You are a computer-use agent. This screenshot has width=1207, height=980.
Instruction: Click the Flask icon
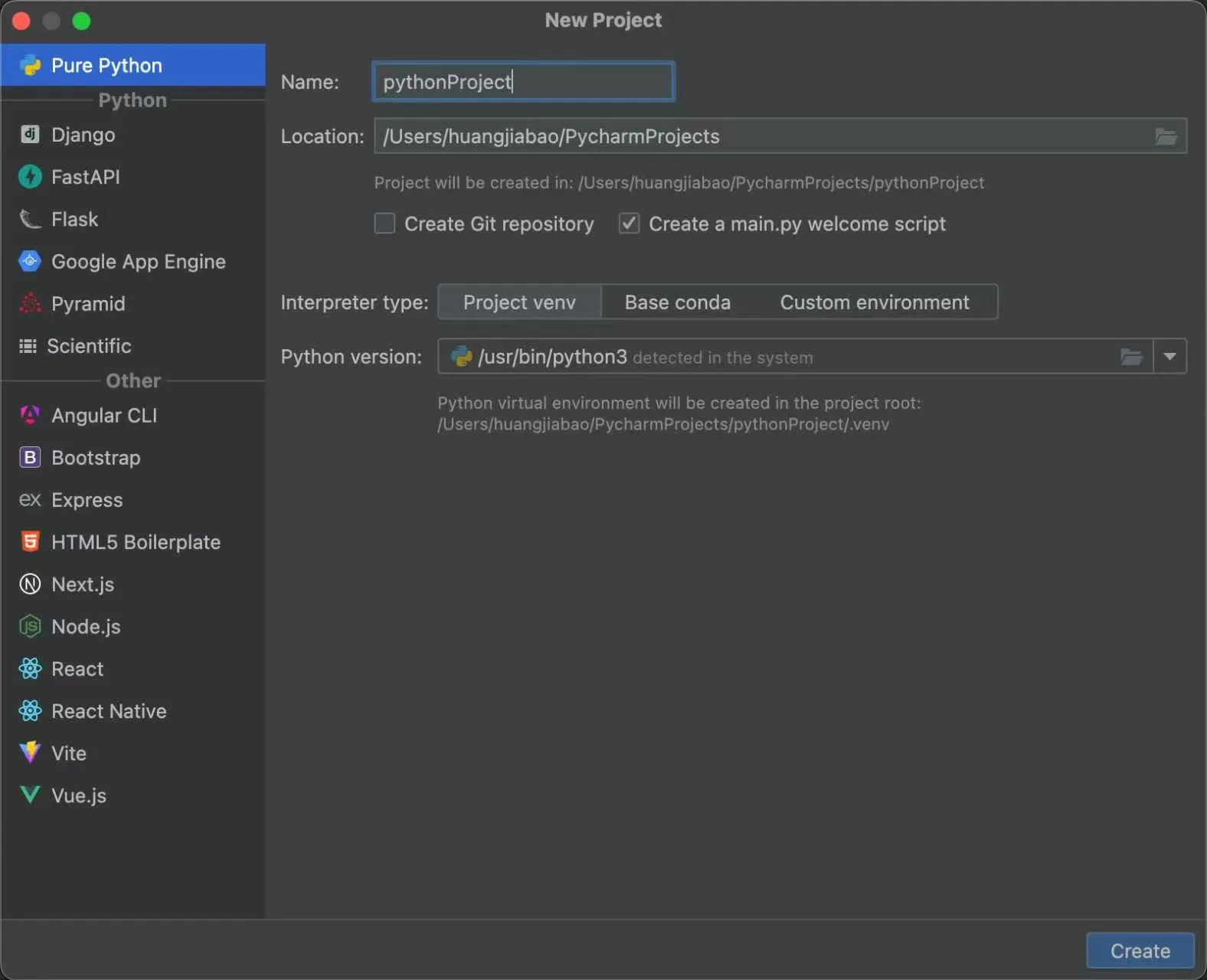pos(30,219)
